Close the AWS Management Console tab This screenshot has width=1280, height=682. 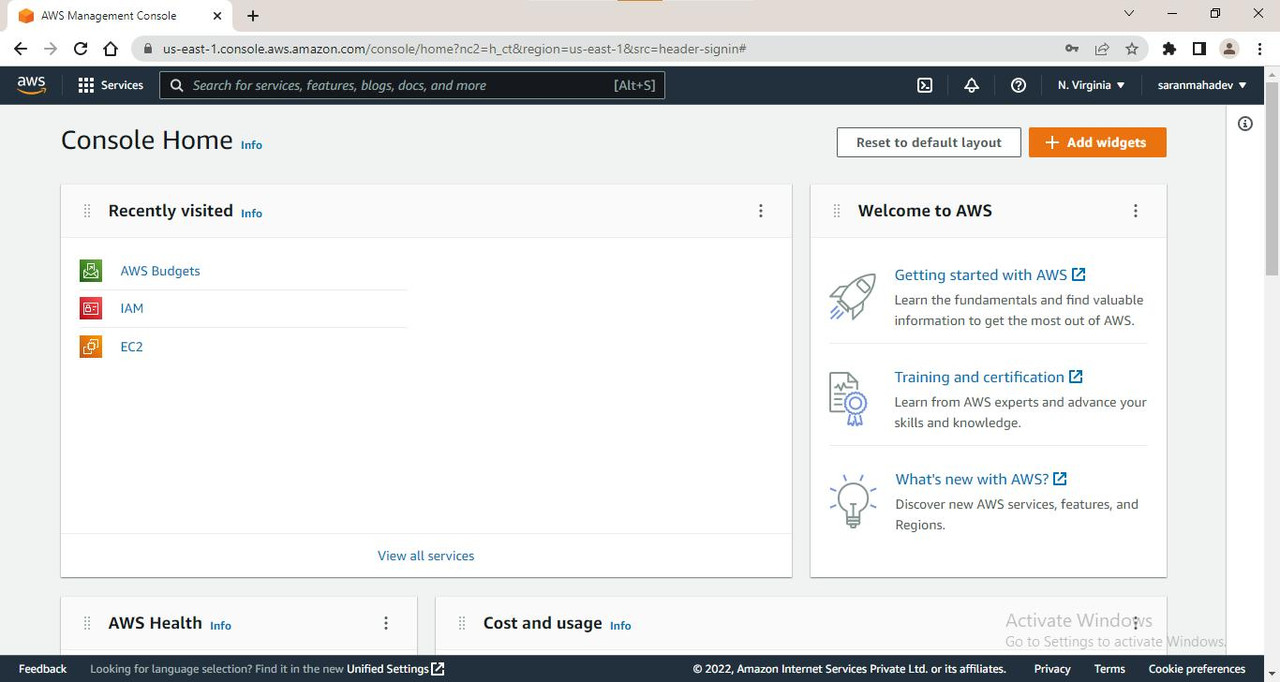217,15
